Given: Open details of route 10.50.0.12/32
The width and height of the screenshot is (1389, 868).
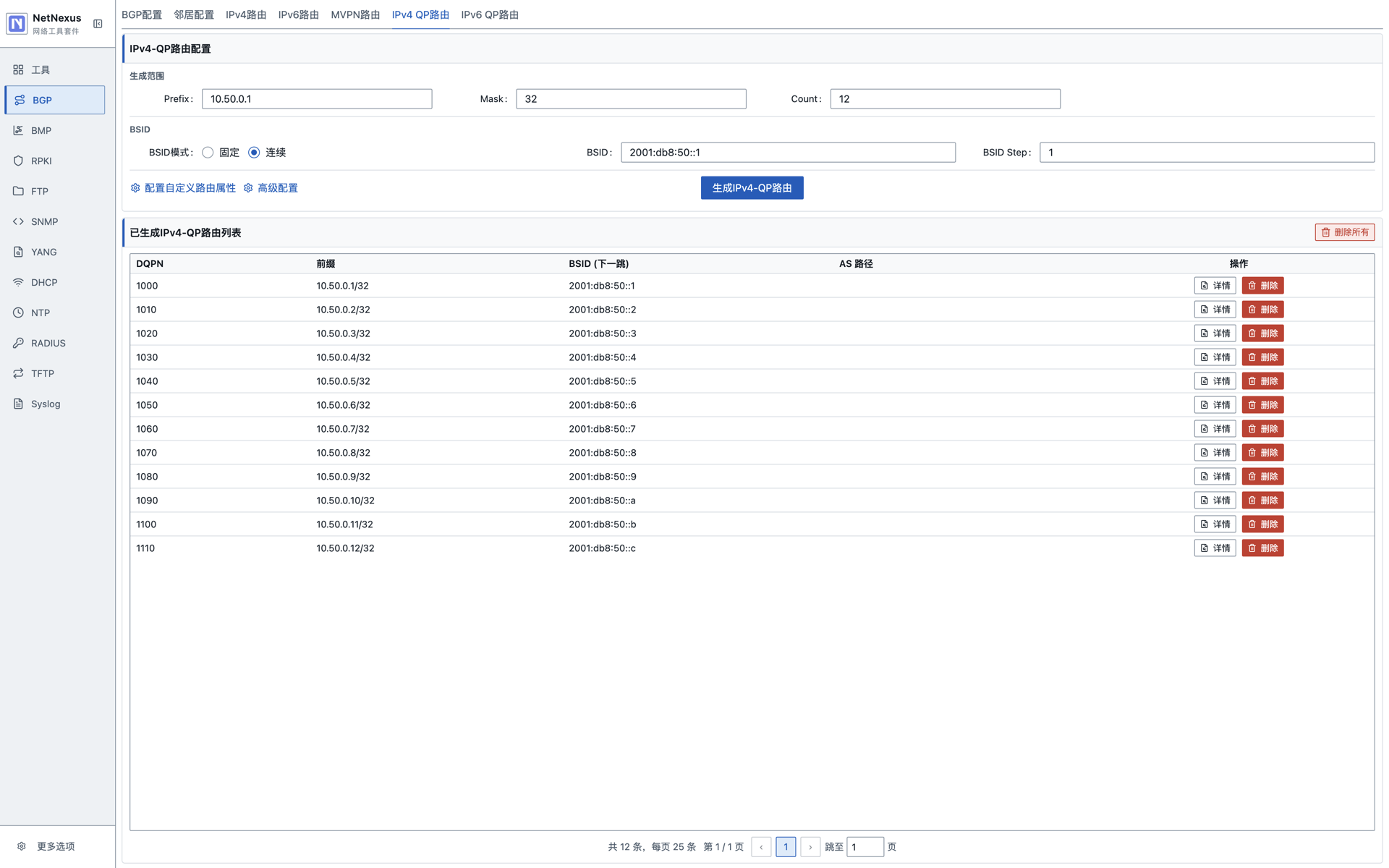Looking at the screenshot, I should pos(1215,548).
